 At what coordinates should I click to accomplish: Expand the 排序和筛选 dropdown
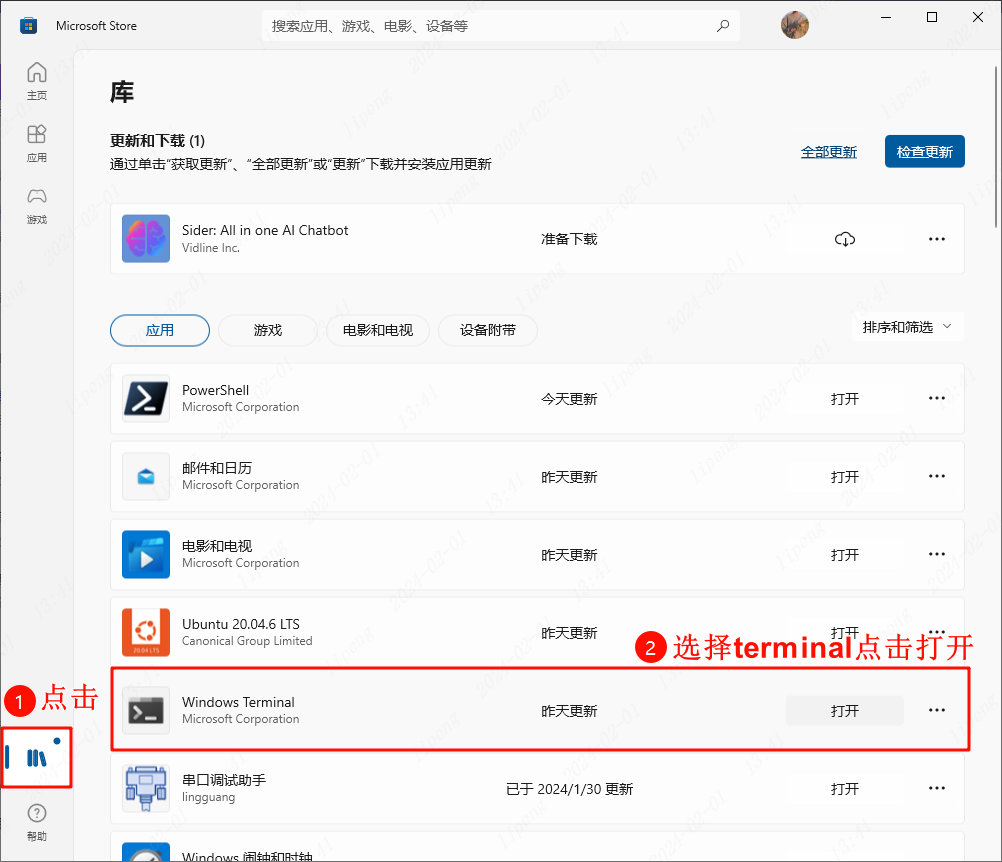pyautogui.click(x=907, y=327)
